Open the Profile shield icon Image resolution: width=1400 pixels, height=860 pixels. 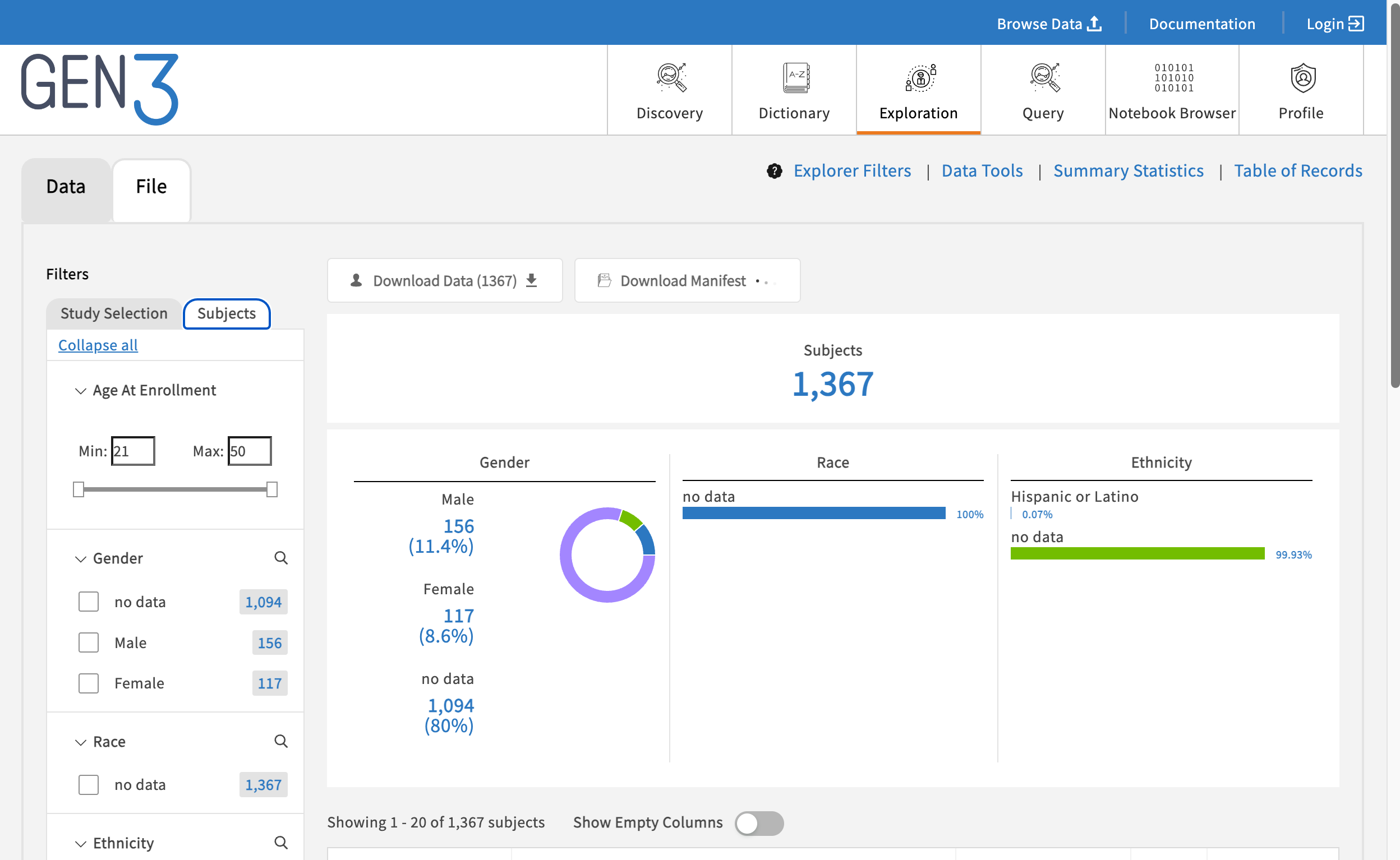pyautogui.click(x=1302, y=77)
